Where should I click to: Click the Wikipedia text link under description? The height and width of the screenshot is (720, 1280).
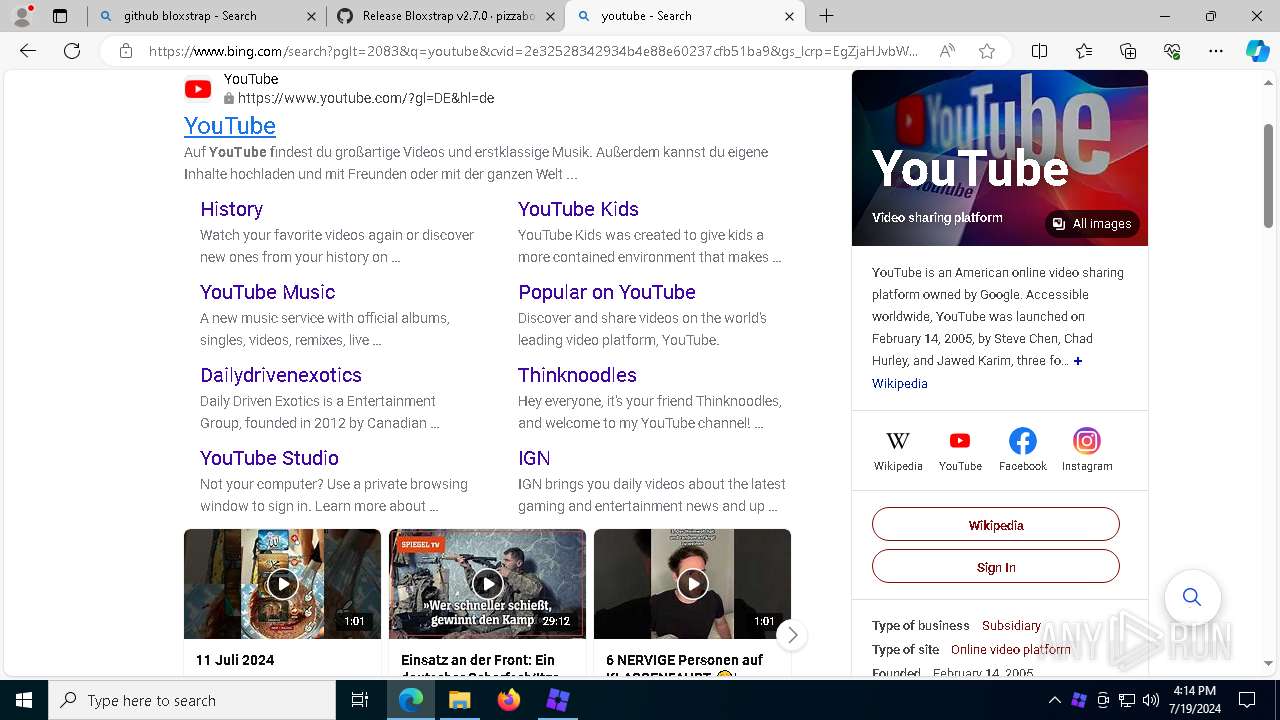[900, 384]
